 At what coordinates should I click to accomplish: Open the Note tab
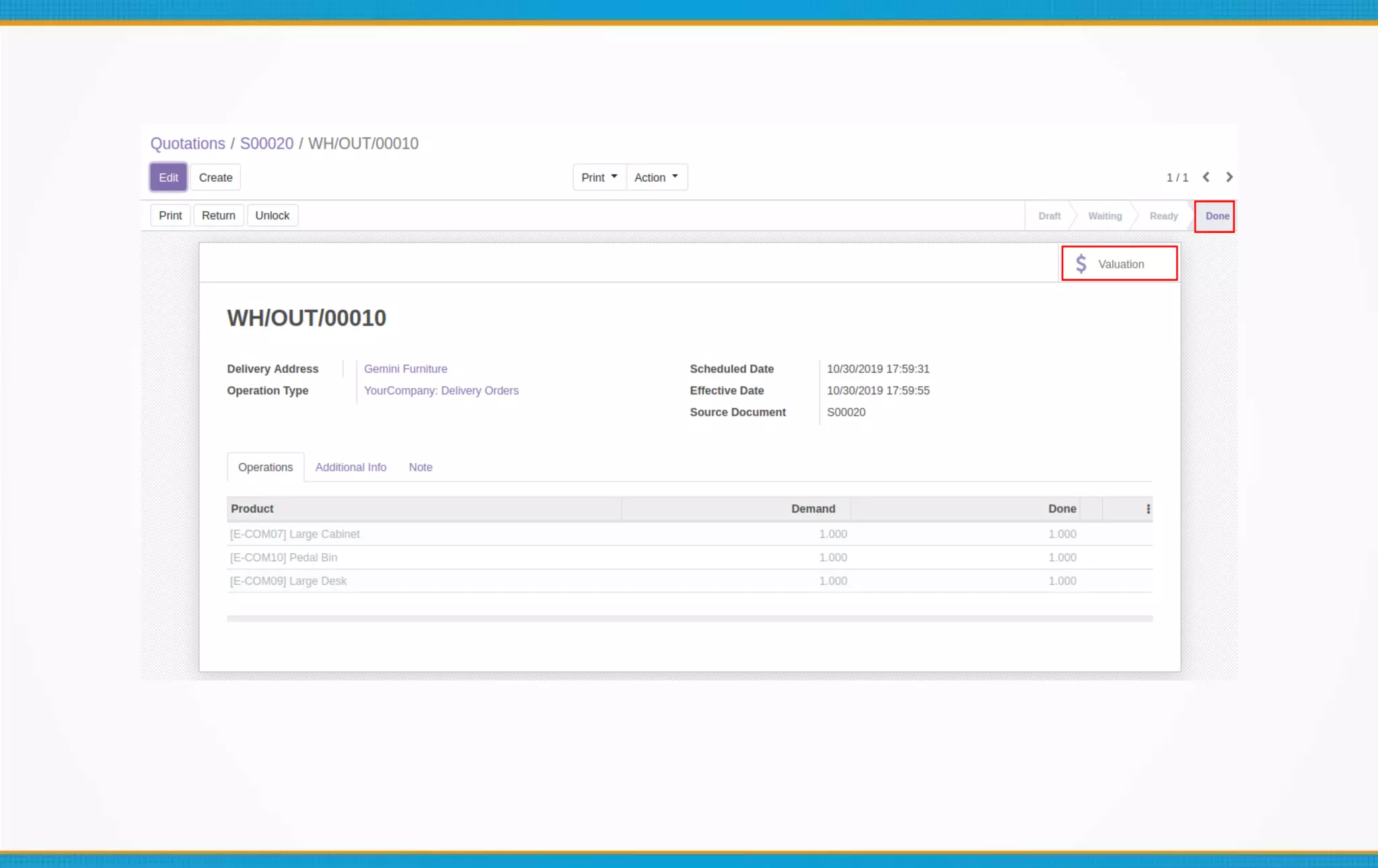421,467
